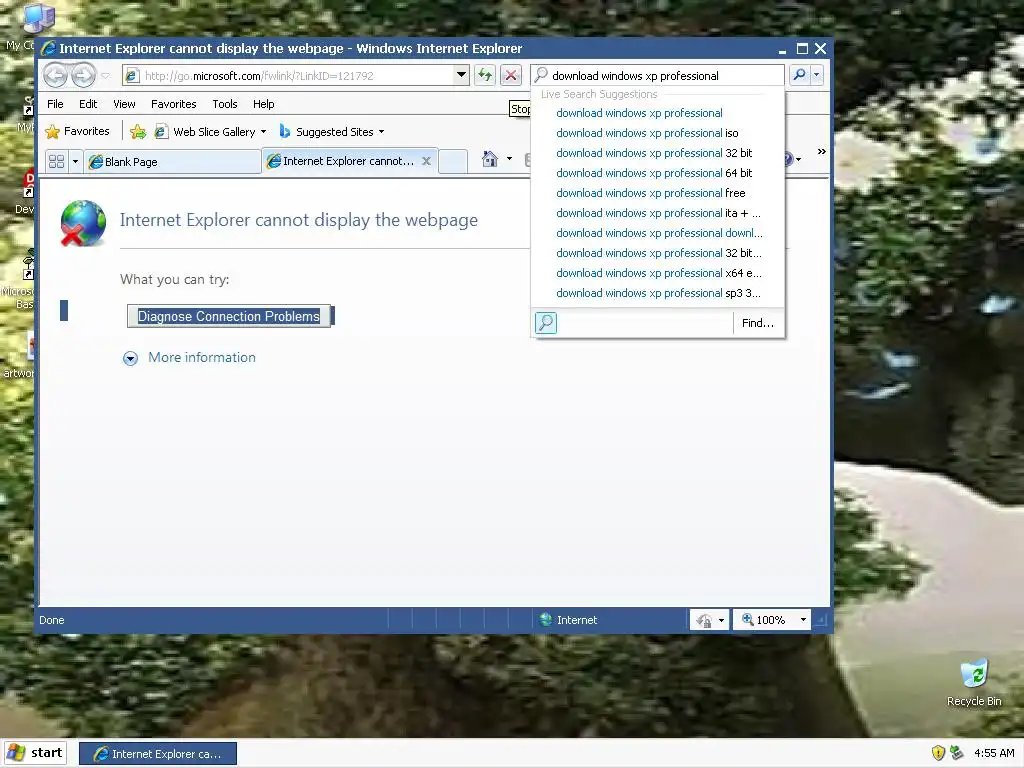Go forward with the Forward arrow button
The width and height of the screenshot is (1024, 768).
(x=83, y=76)
